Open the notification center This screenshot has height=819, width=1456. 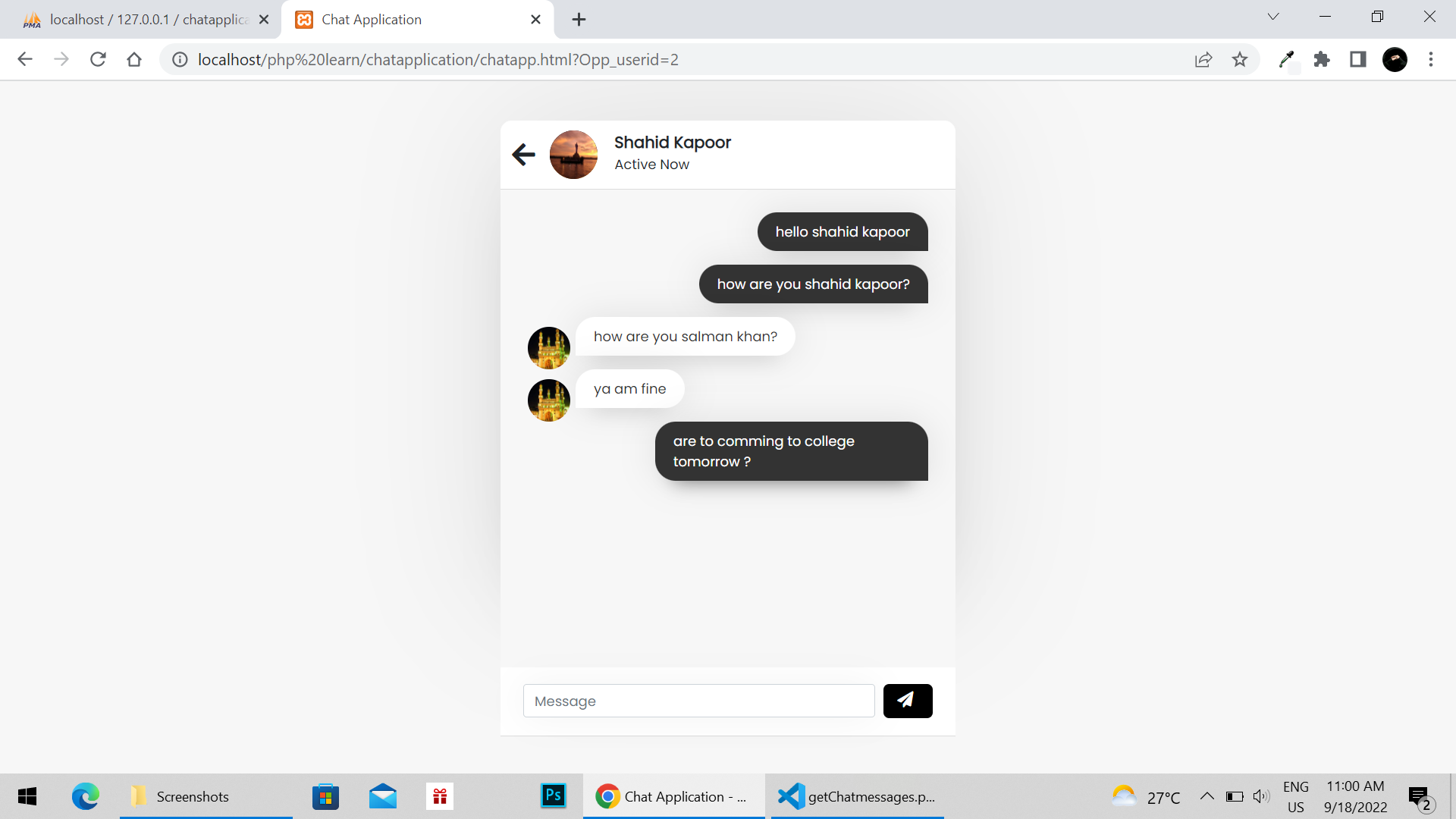[1421, 798]
